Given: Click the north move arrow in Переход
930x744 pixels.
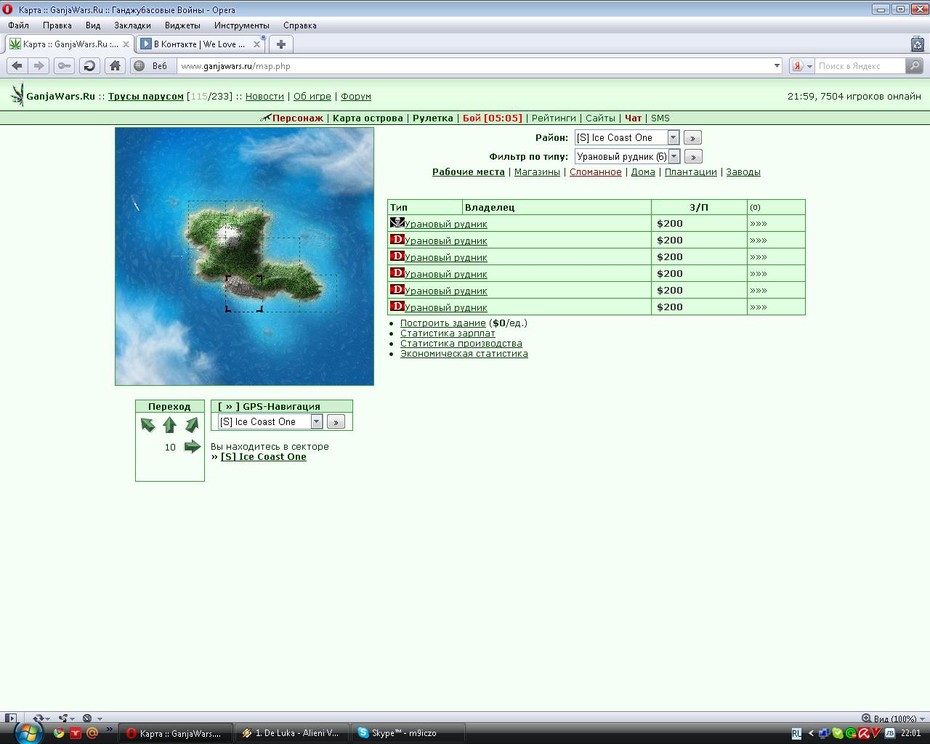Looking at the screenshot, I should coord(170,424).
